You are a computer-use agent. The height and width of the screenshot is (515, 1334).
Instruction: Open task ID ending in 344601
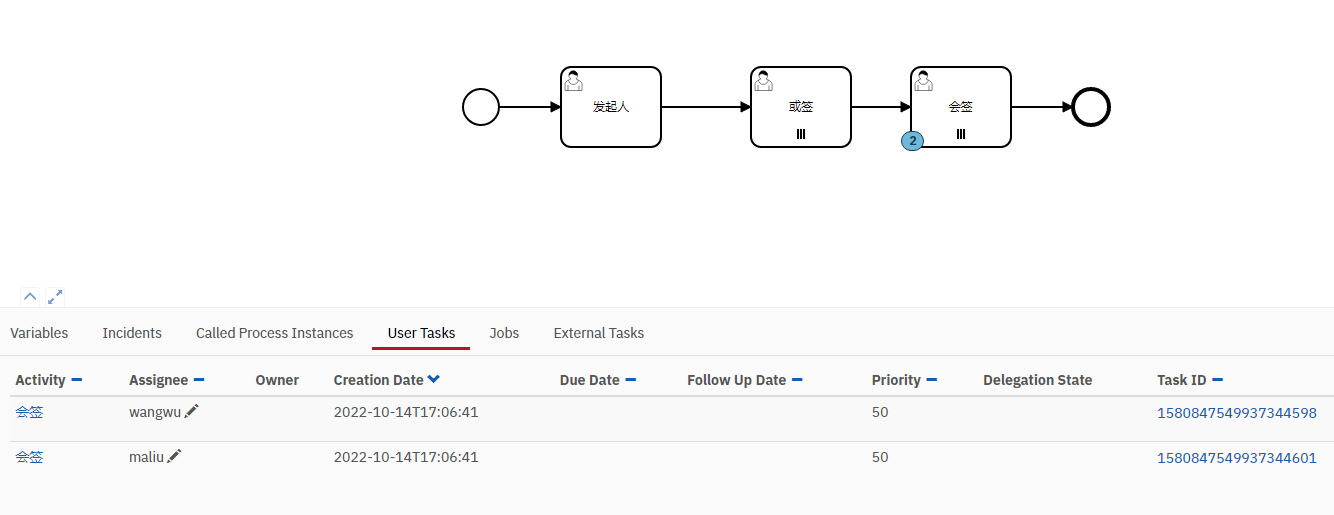(1236, 457)
